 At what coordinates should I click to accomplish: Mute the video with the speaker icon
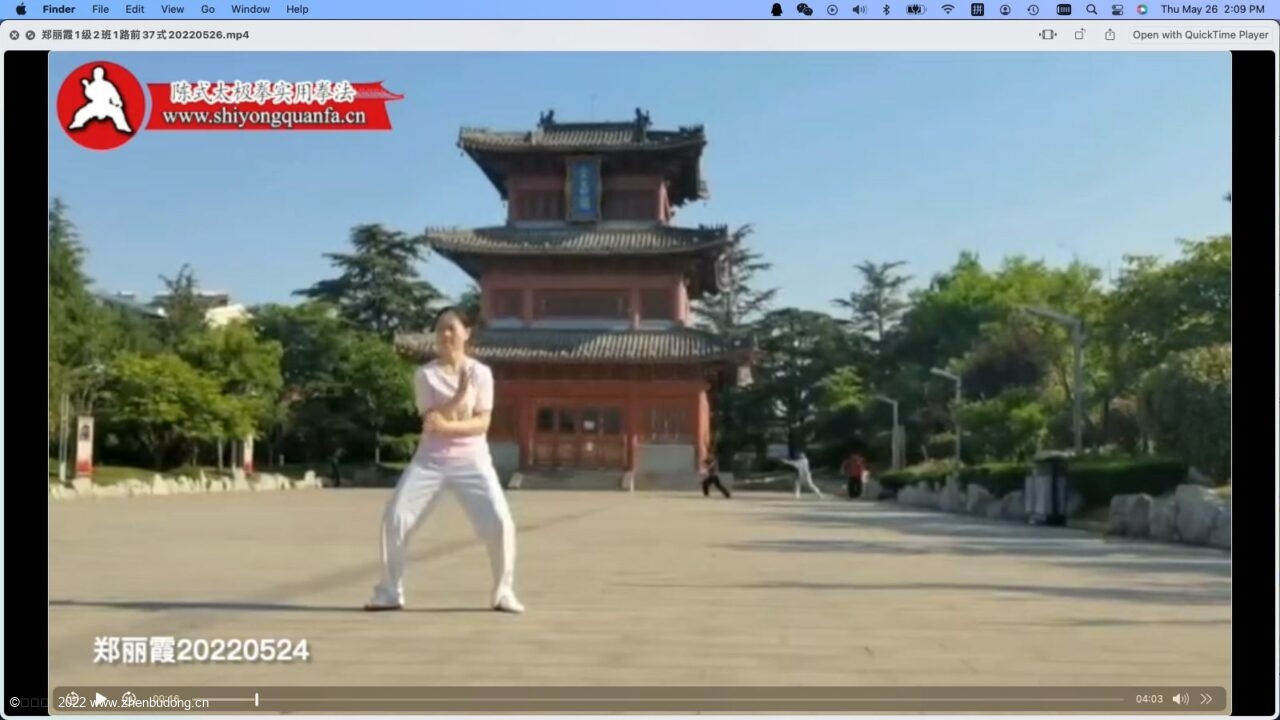[1180, 699]
